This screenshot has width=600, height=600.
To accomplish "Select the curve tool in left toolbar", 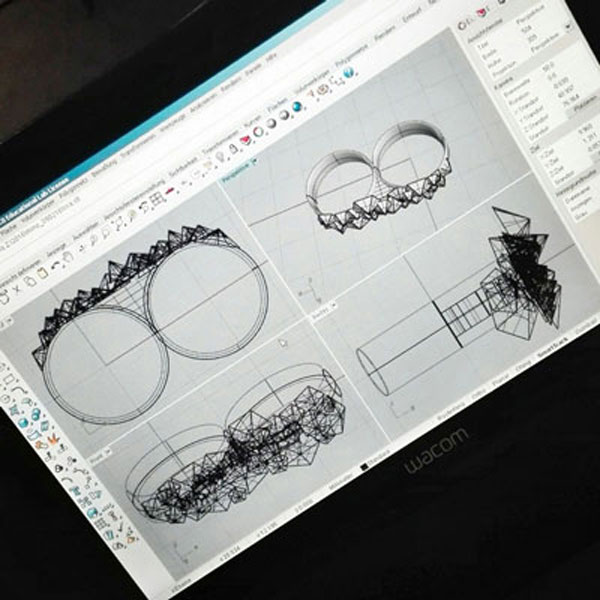I will pos(18,388).
